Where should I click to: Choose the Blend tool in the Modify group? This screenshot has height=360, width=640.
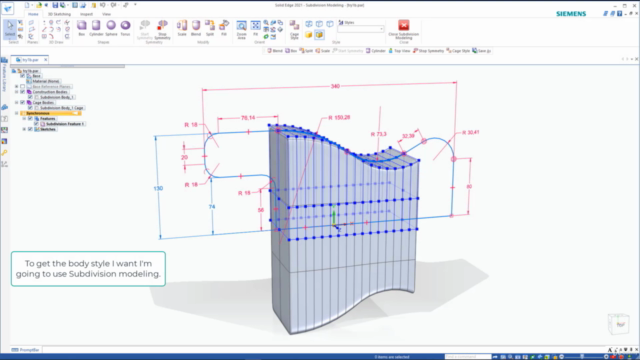pos(196,28)
